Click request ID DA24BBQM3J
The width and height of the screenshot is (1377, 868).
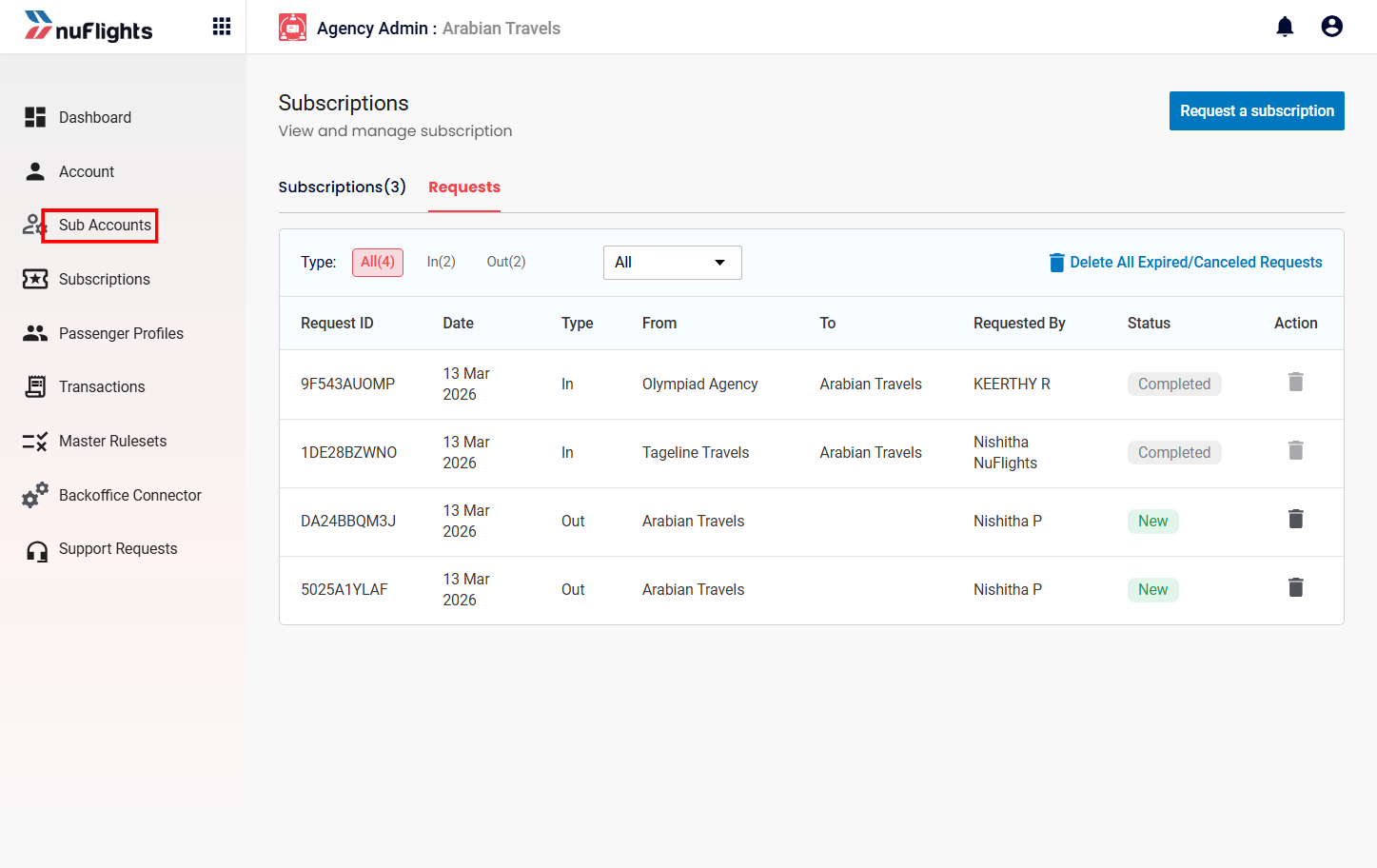pos(348,522)
